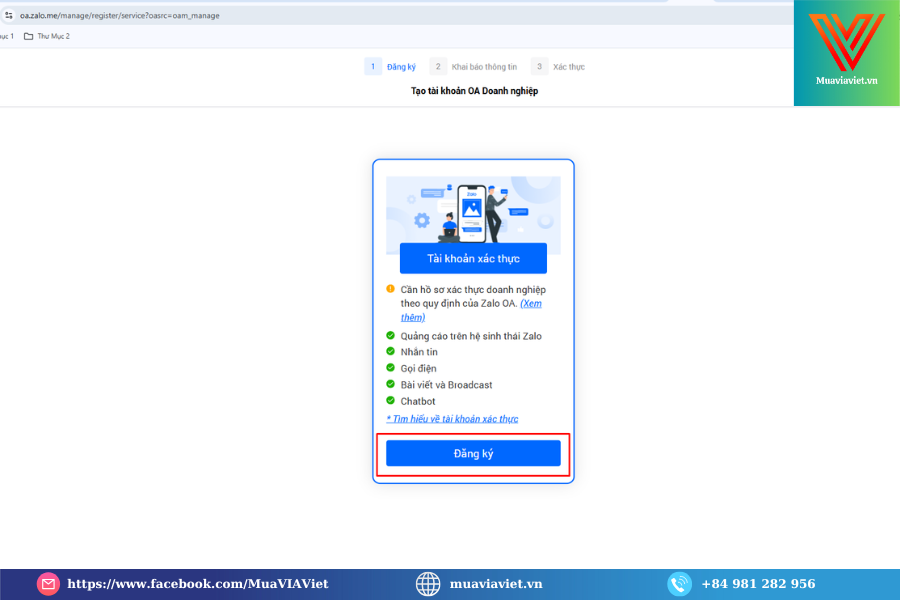Click the site info icon in address bar
Viewport: 900px width, 600px height.
pyautogui.click(x=9, y=16)
